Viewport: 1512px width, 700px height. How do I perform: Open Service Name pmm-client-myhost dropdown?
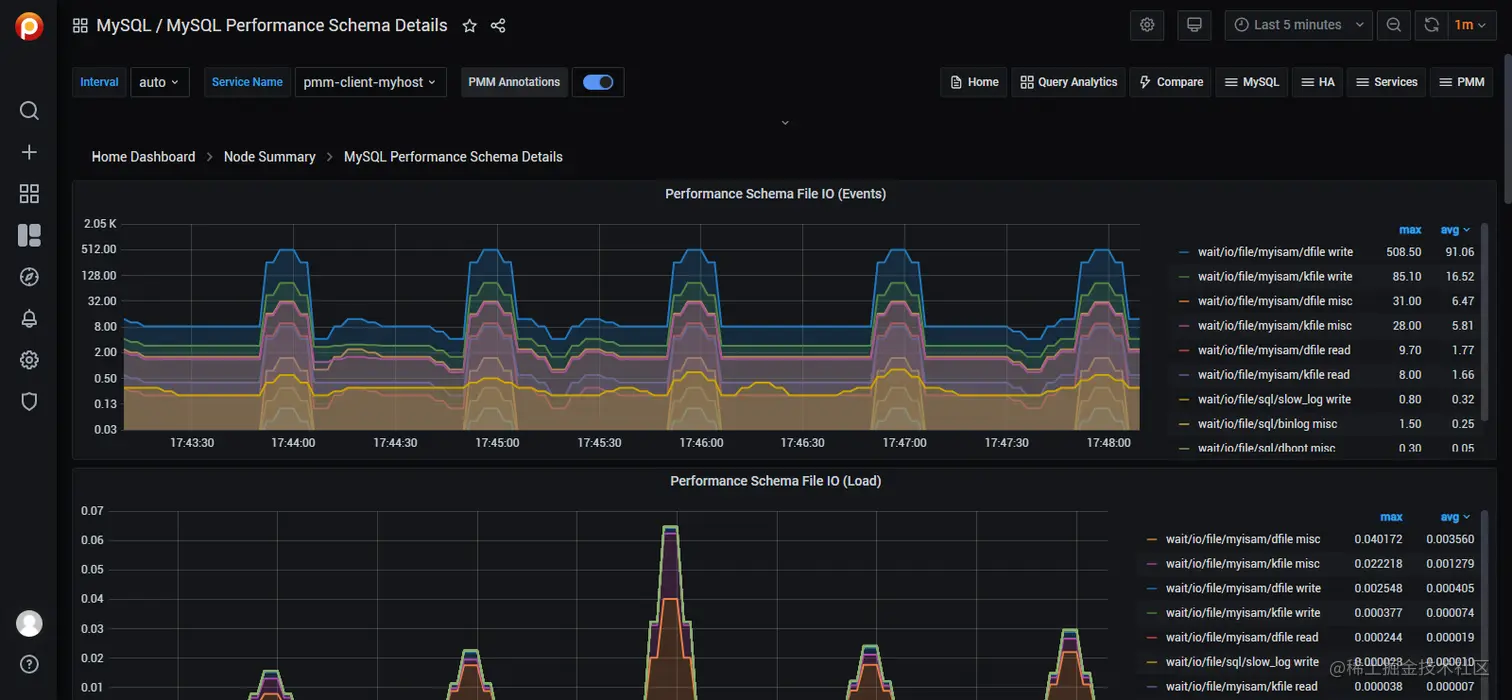(x=370, y=82)
